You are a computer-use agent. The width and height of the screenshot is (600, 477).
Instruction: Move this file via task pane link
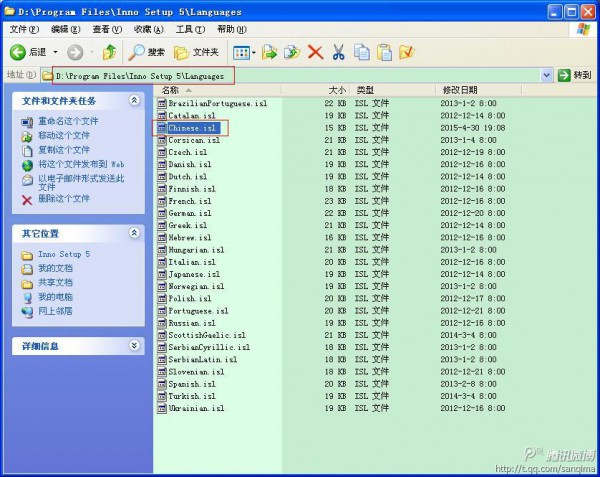coord(64,135)
